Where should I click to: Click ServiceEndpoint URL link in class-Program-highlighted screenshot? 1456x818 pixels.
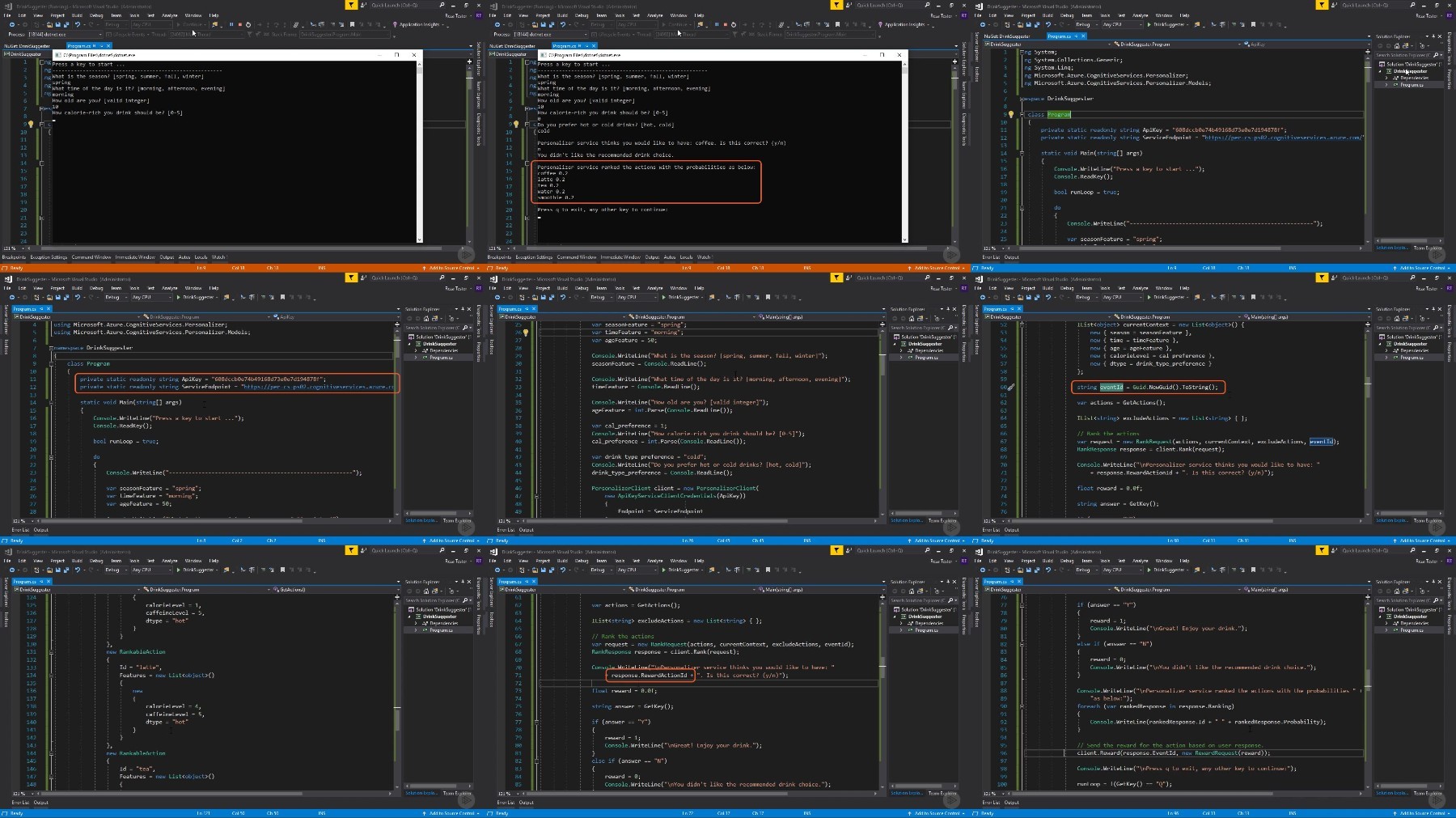[1282, 138]
